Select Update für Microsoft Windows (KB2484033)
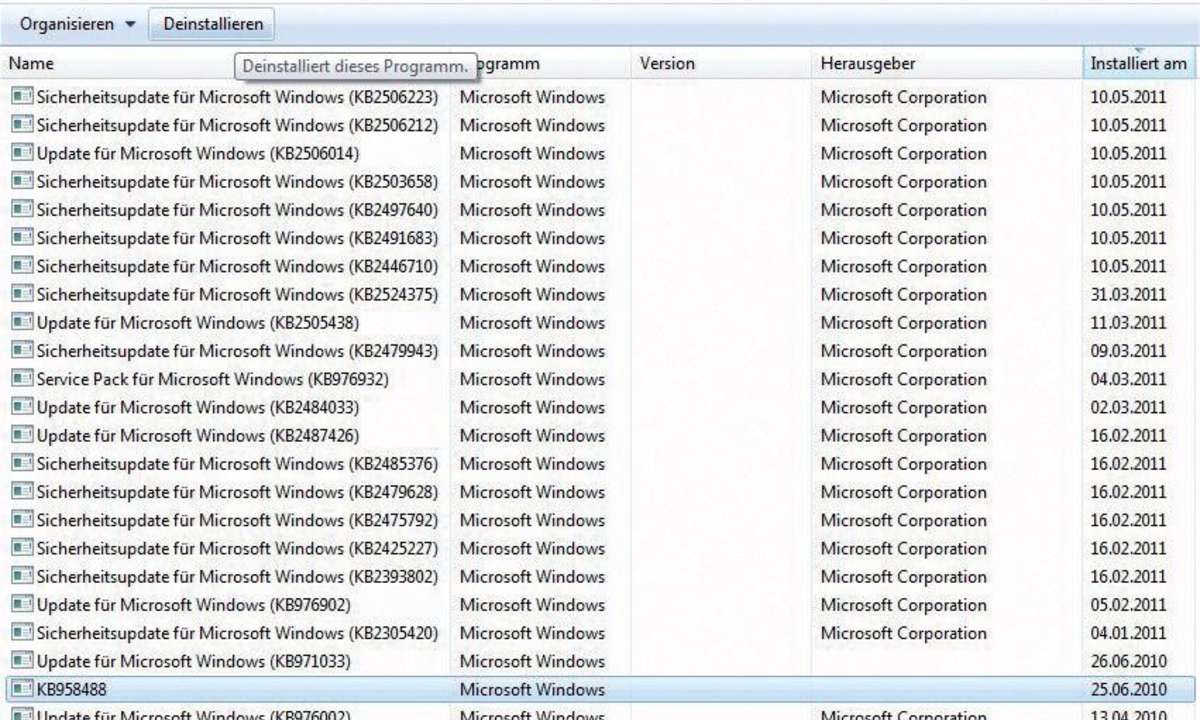This screenshot has width=1200, height=720. (198, 407)
